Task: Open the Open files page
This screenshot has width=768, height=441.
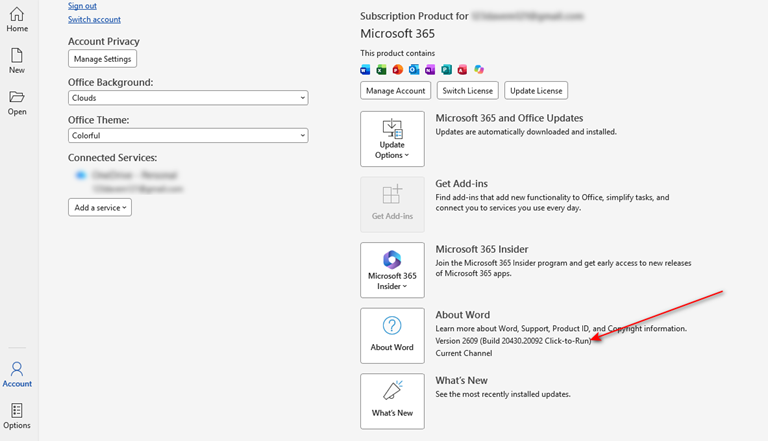Action: 17,103
